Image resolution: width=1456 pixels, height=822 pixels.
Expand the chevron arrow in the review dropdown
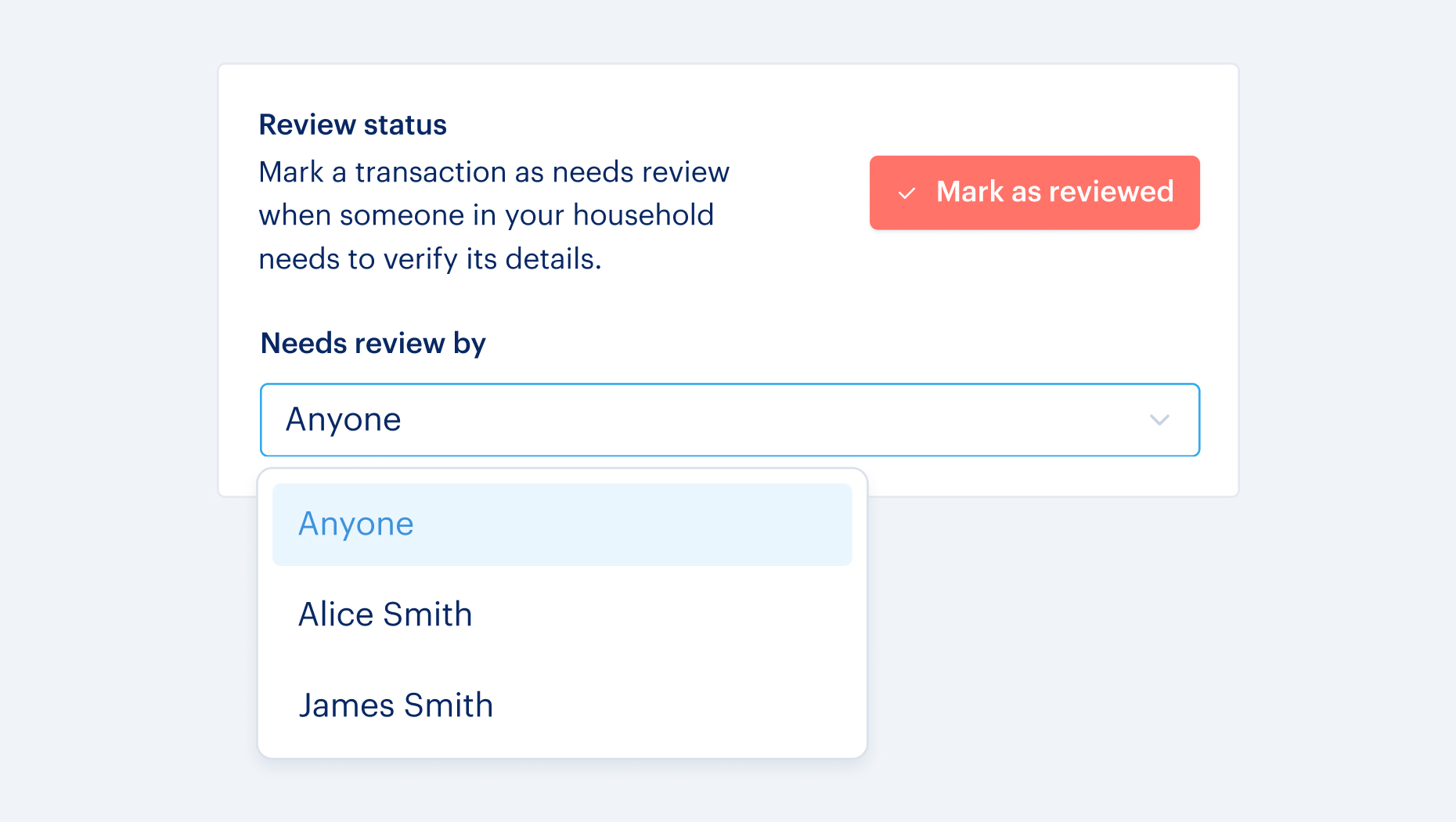pyautogui.click(x=1159, y=420)
